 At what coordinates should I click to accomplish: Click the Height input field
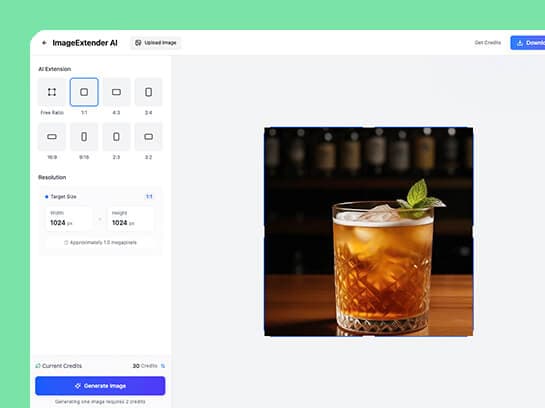pyautogui.click(x=131, y=219)
